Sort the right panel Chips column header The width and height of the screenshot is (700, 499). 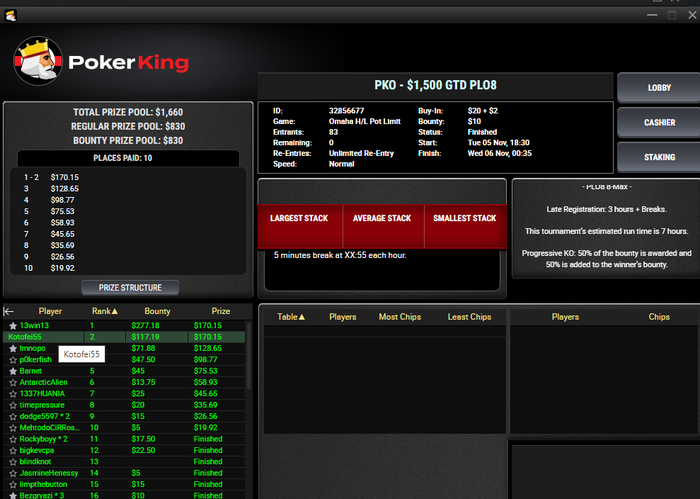659,317
